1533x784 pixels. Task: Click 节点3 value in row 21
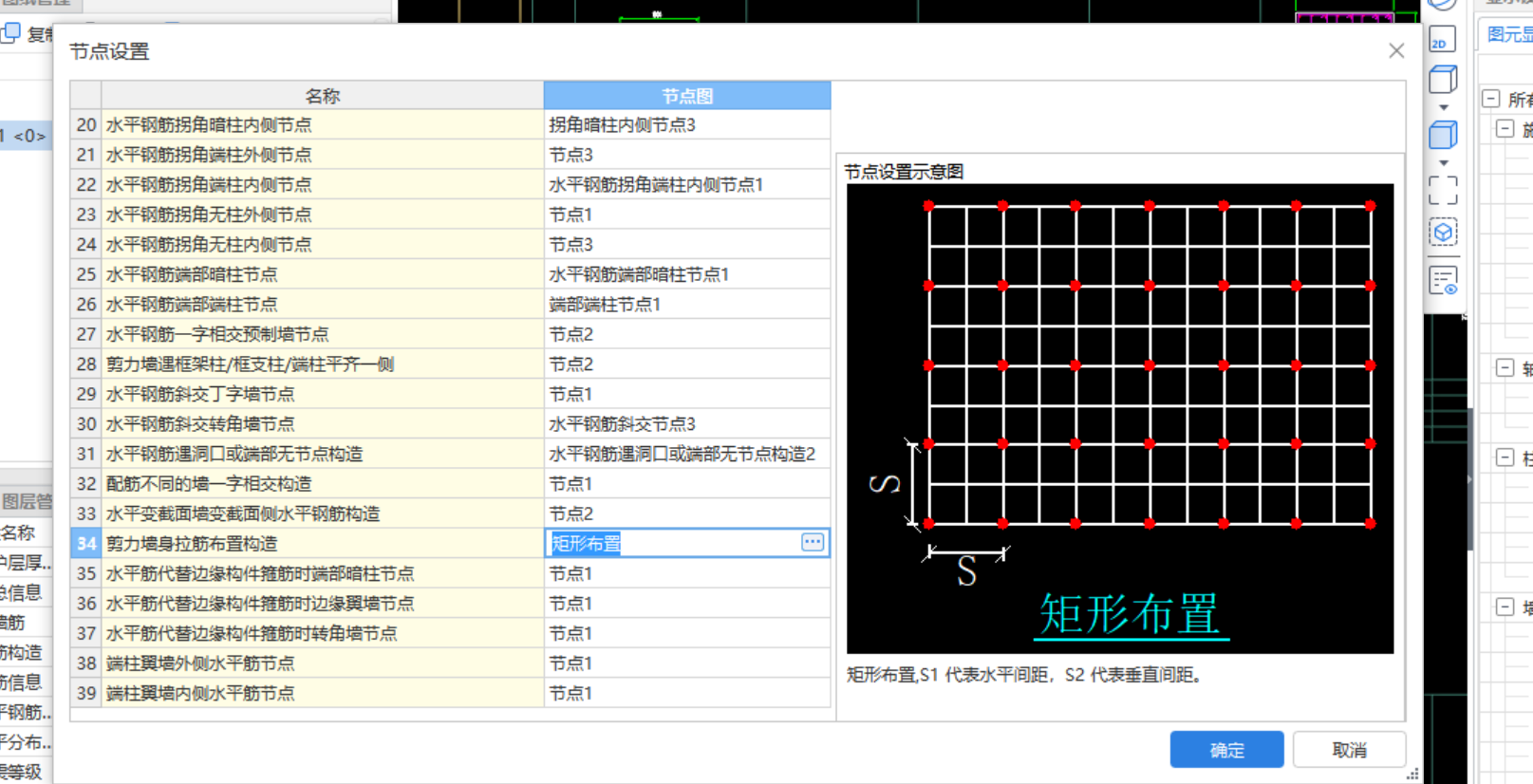687,155
